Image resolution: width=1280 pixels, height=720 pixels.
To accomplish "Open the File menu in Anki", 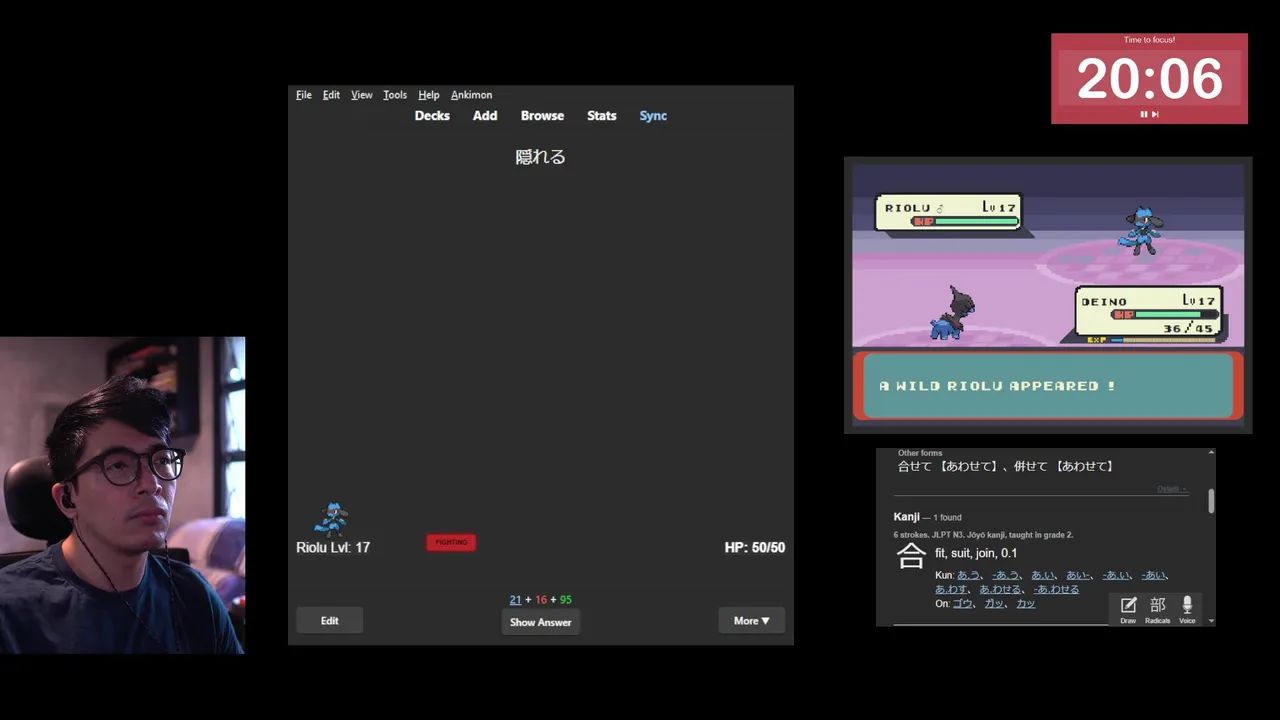I will [x=304, y=95].
